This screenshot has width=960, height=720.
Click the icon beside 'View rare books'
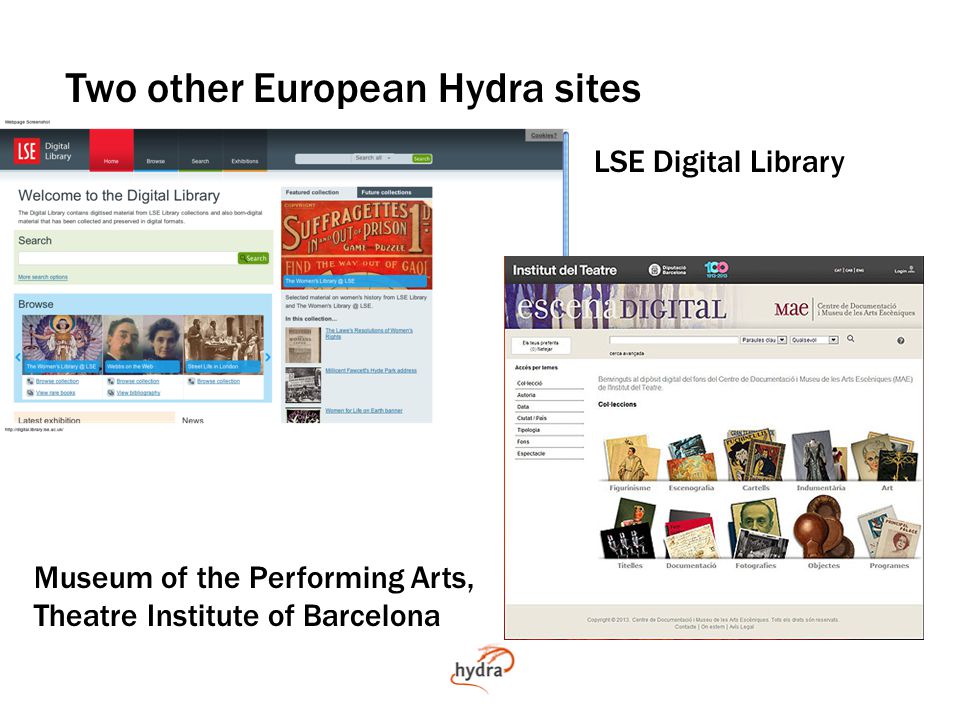[x=30, y=393]
